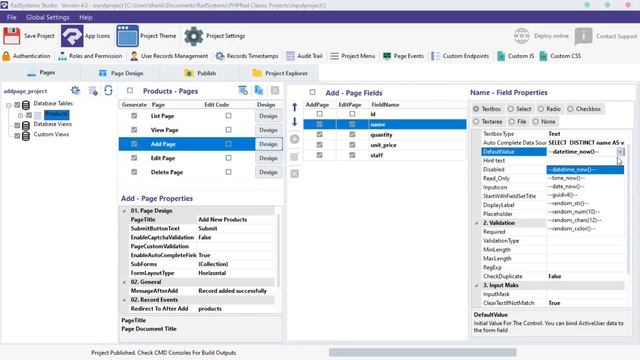Open Project Settings gear
The height and width of the screenshot is (360, 640).
pos(193,36)
